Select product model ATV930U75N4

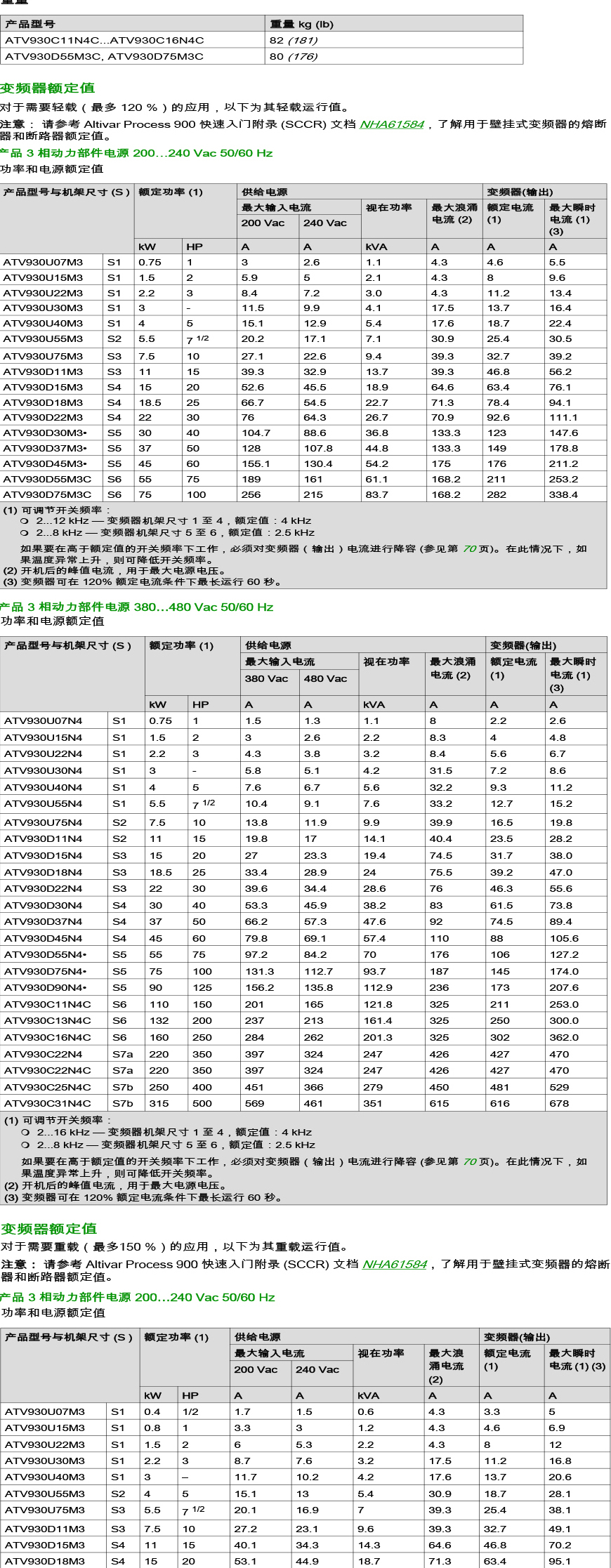44,822
